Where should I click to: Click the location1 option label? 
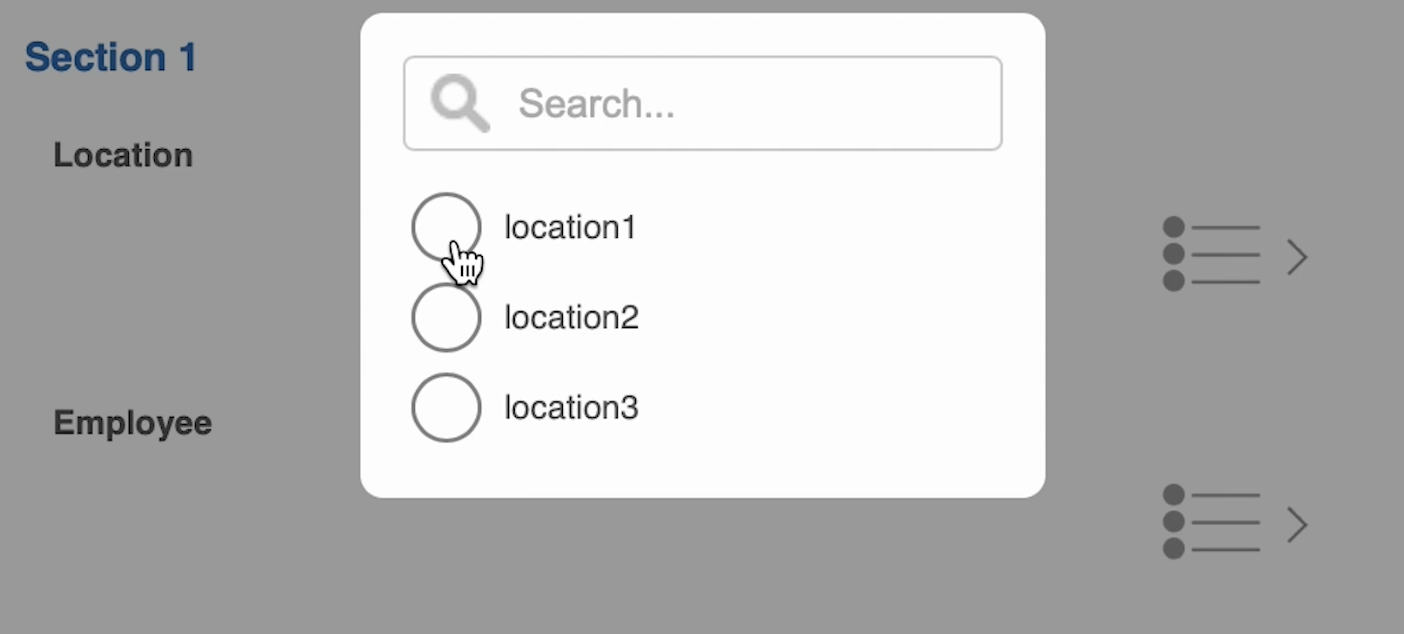[x=570, y=228]
